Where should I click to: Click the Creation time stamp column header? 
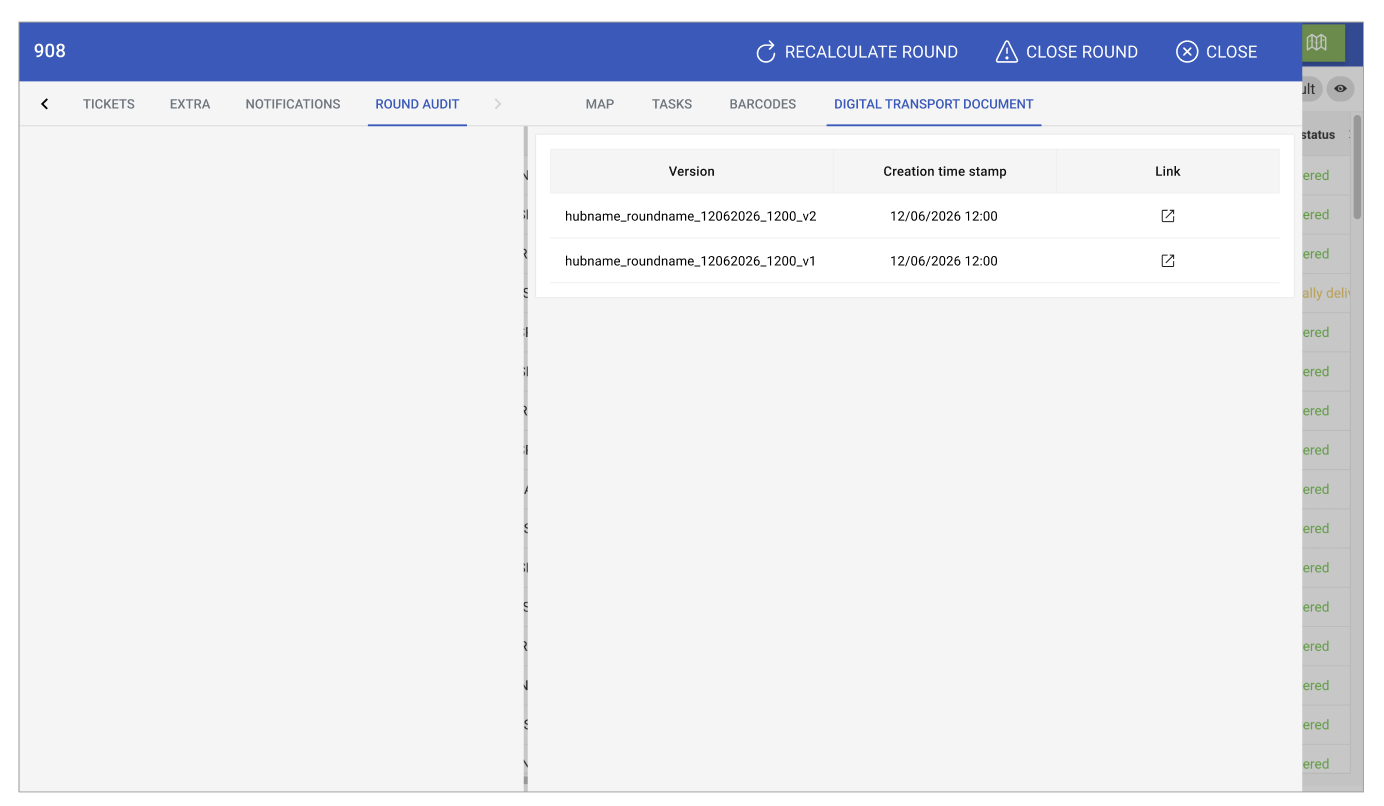pyautogui.click(x=945, y=171)
